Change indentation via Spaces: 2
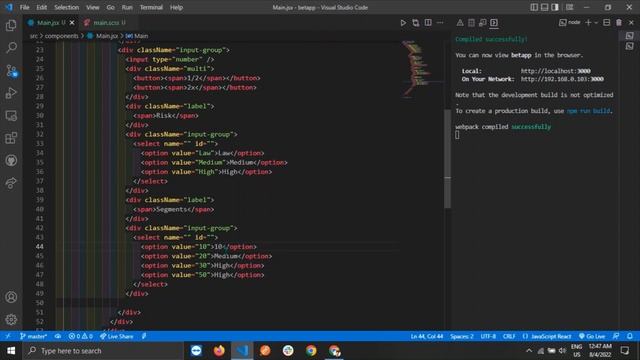The height and width of the screenshot is (360, 640). click(462, 336)
